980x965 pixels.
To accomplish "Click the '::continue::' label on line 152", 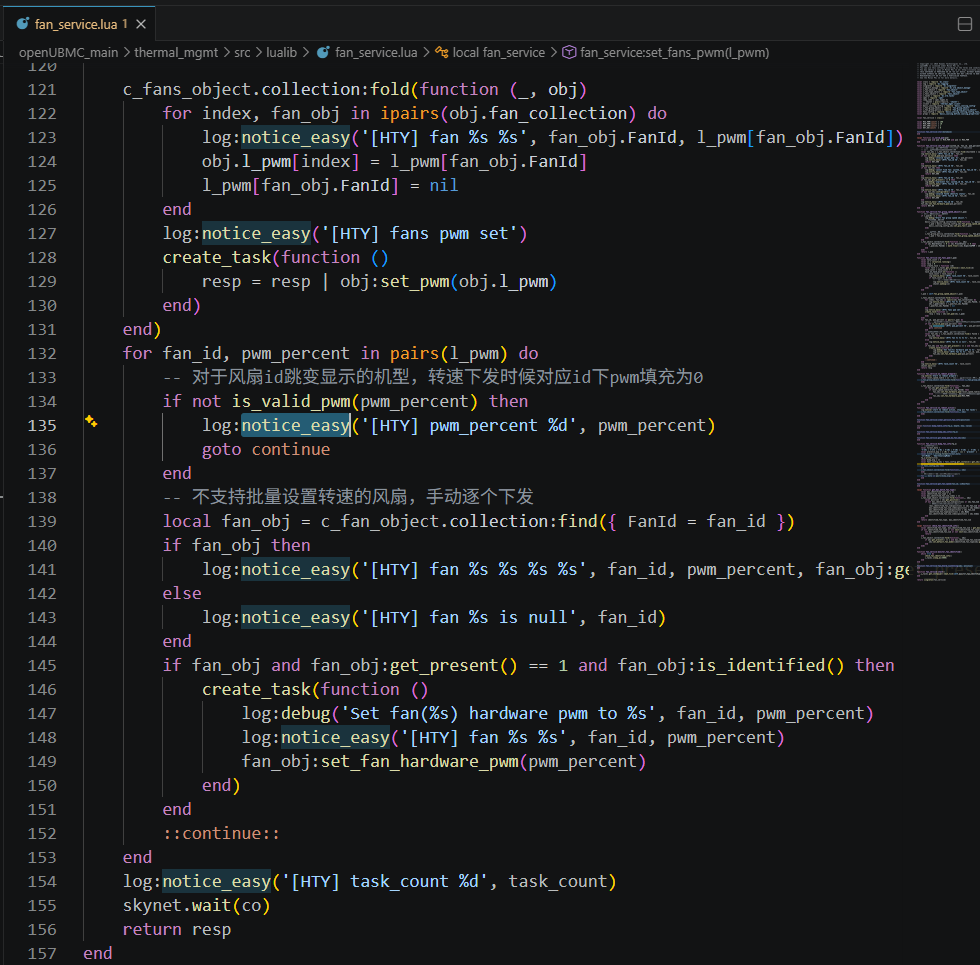I will click(221, 833).
